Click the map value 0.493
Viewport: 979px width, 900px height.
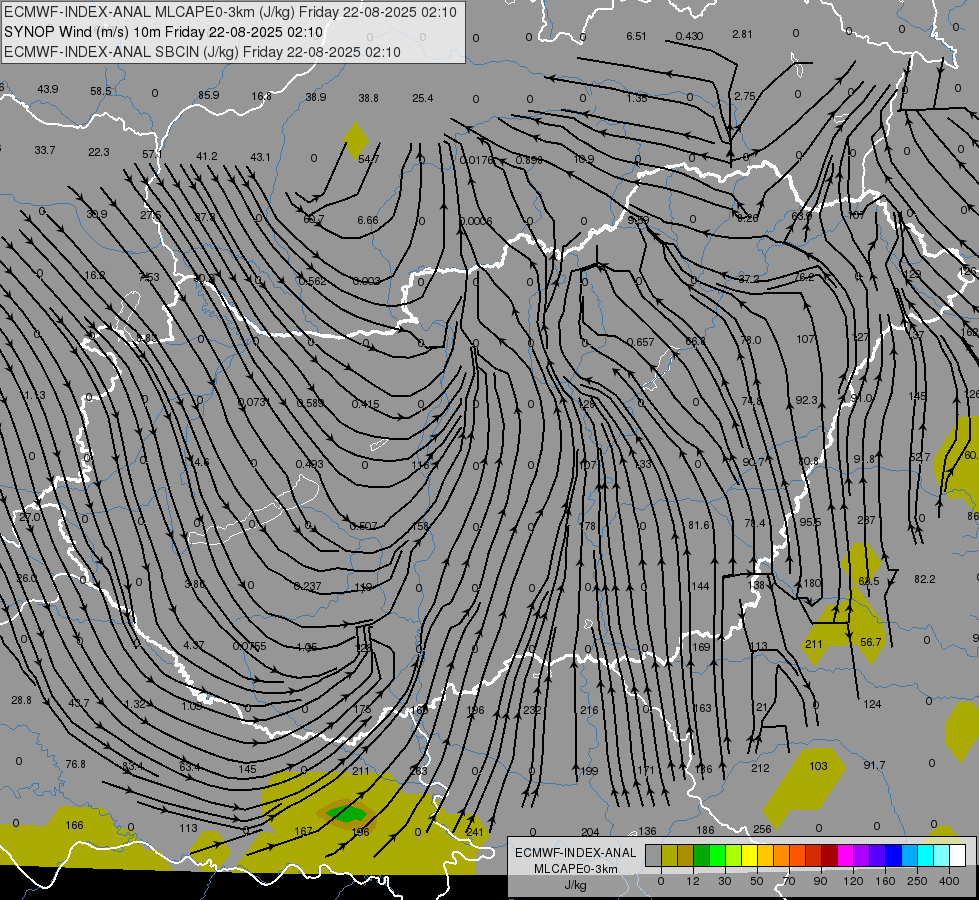click(x=310, y=464)
